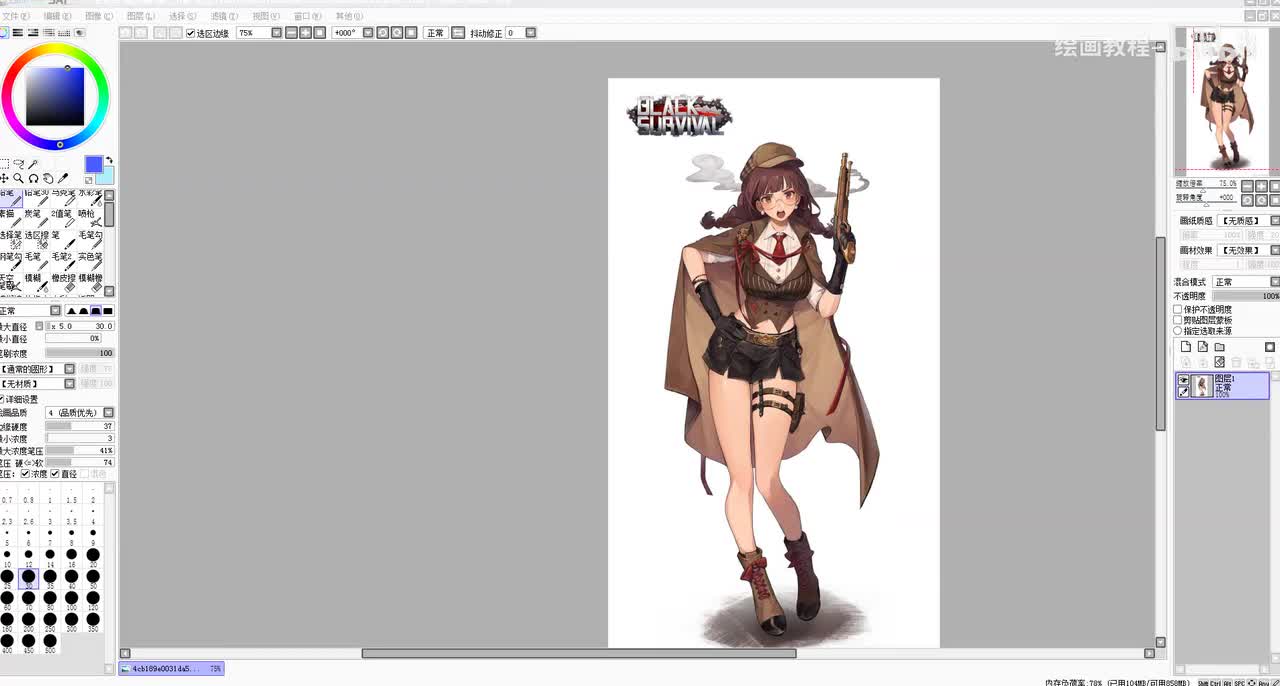
Task: Show the RGB slider panel
Action: point(17,33)
